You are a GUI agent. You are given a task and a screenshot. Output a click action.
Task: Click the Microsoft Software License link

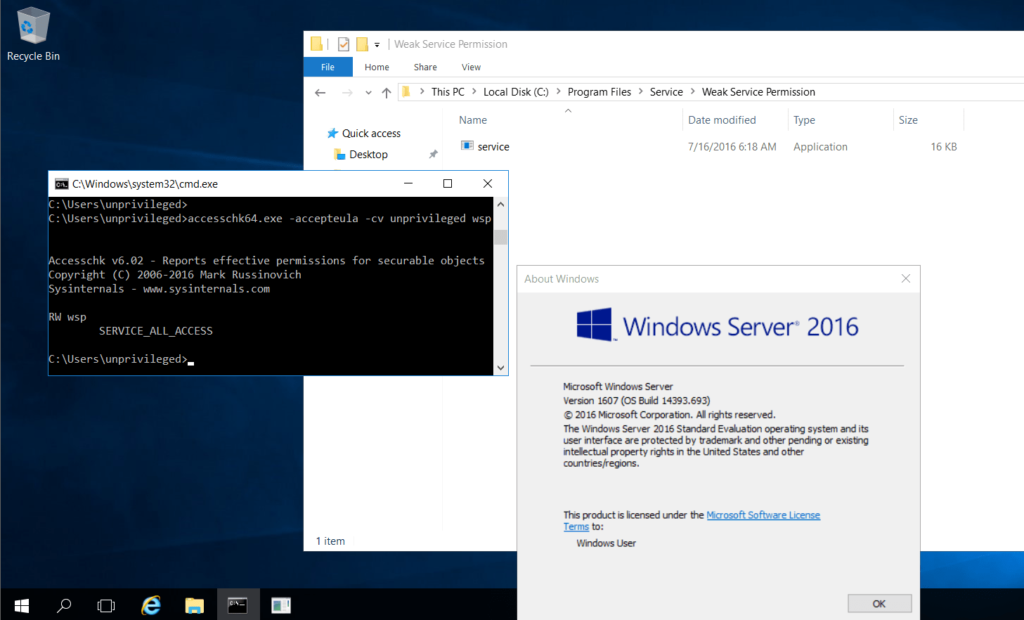tap(763, 515)
